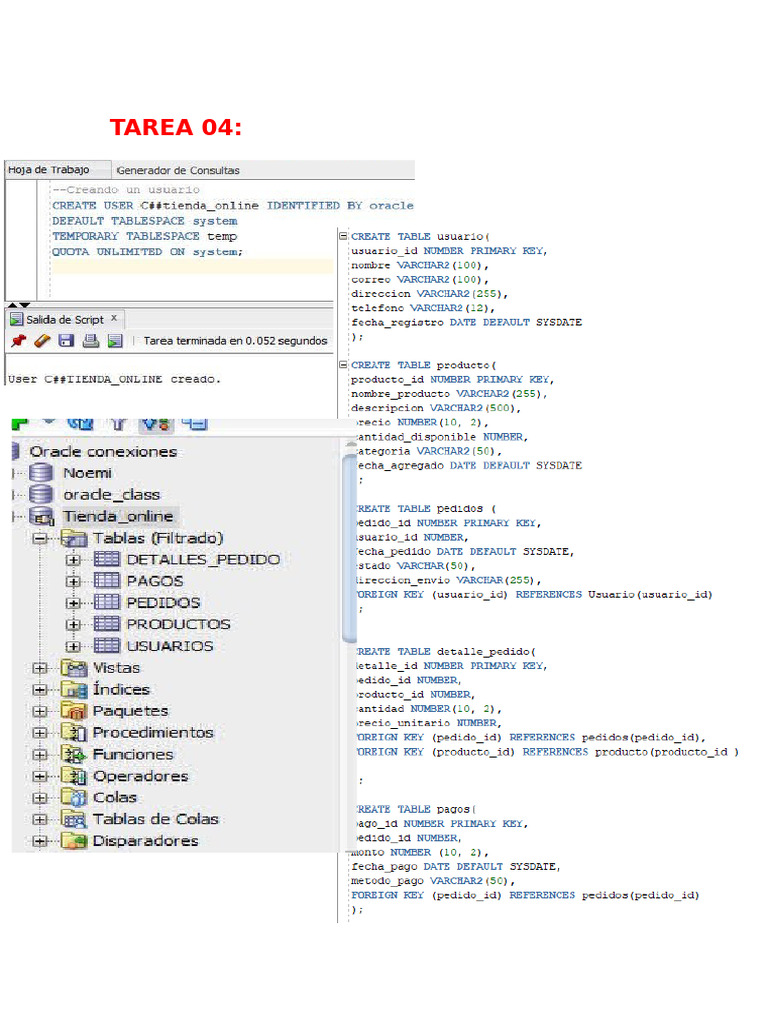Click the Disparadores folder icon
Viewport: 768px width, 1024px height.
(x=74, y=840)
